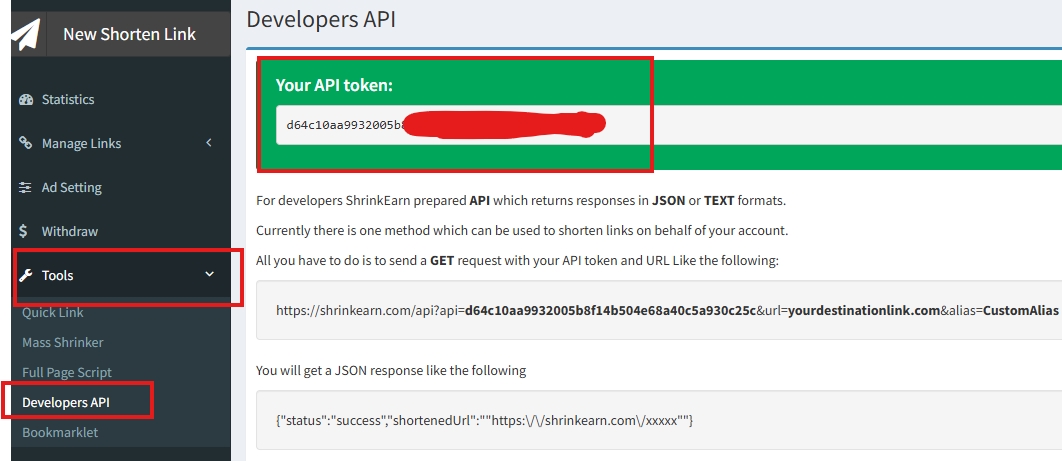This screenshot has width=1062, height=461.
Task: Click the Withdraw dollar sign icon
Action: coord(24,232)
